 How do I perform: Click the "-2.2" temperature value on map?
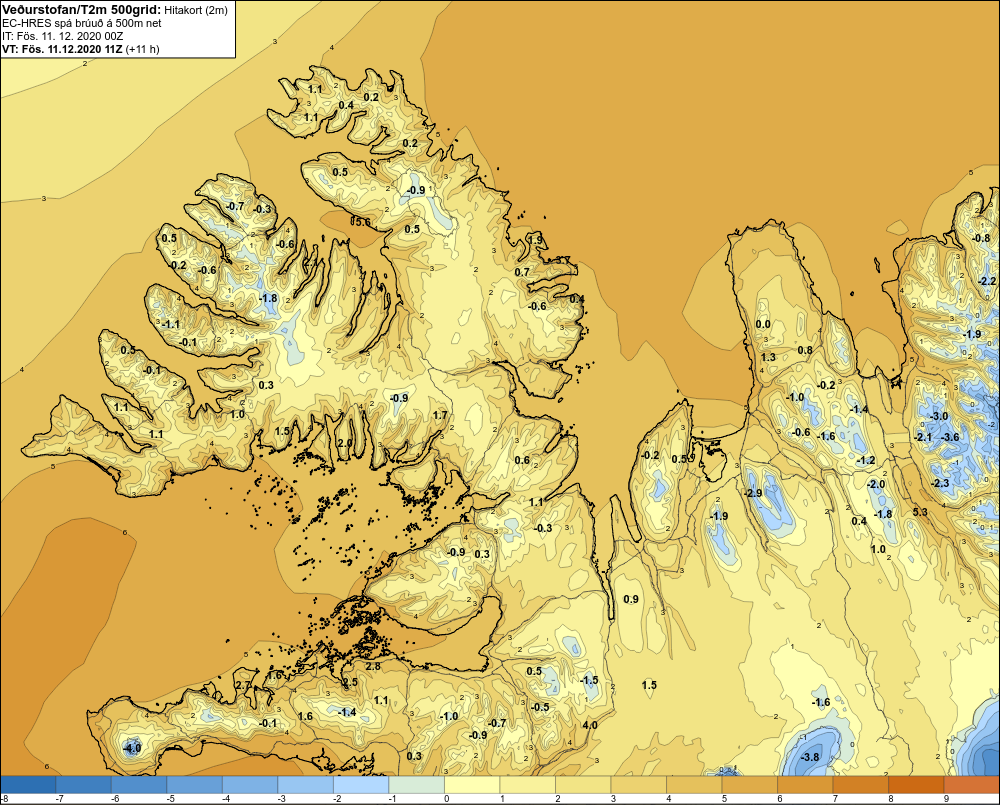(986, 281)
